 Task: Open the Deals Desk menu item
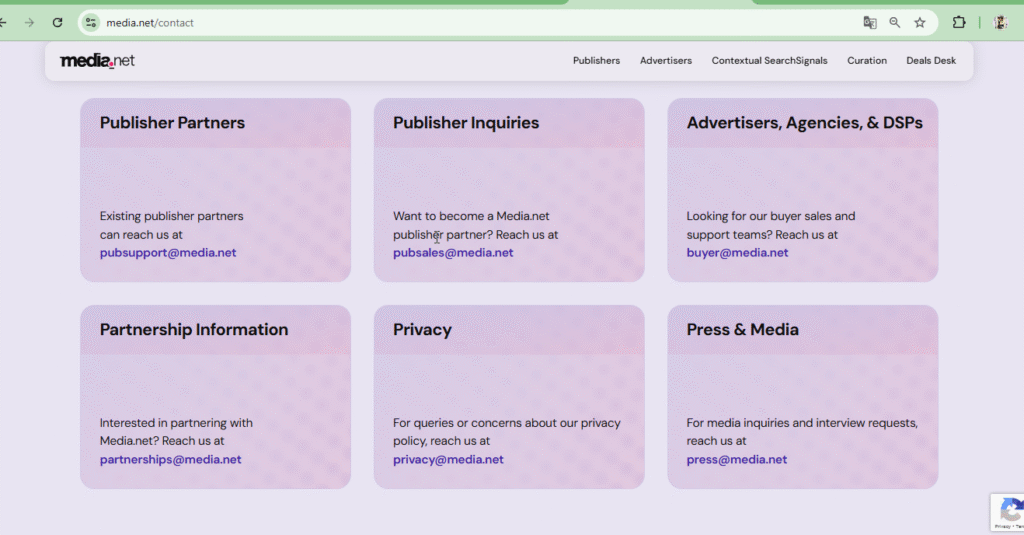click(x=931, y=60)
